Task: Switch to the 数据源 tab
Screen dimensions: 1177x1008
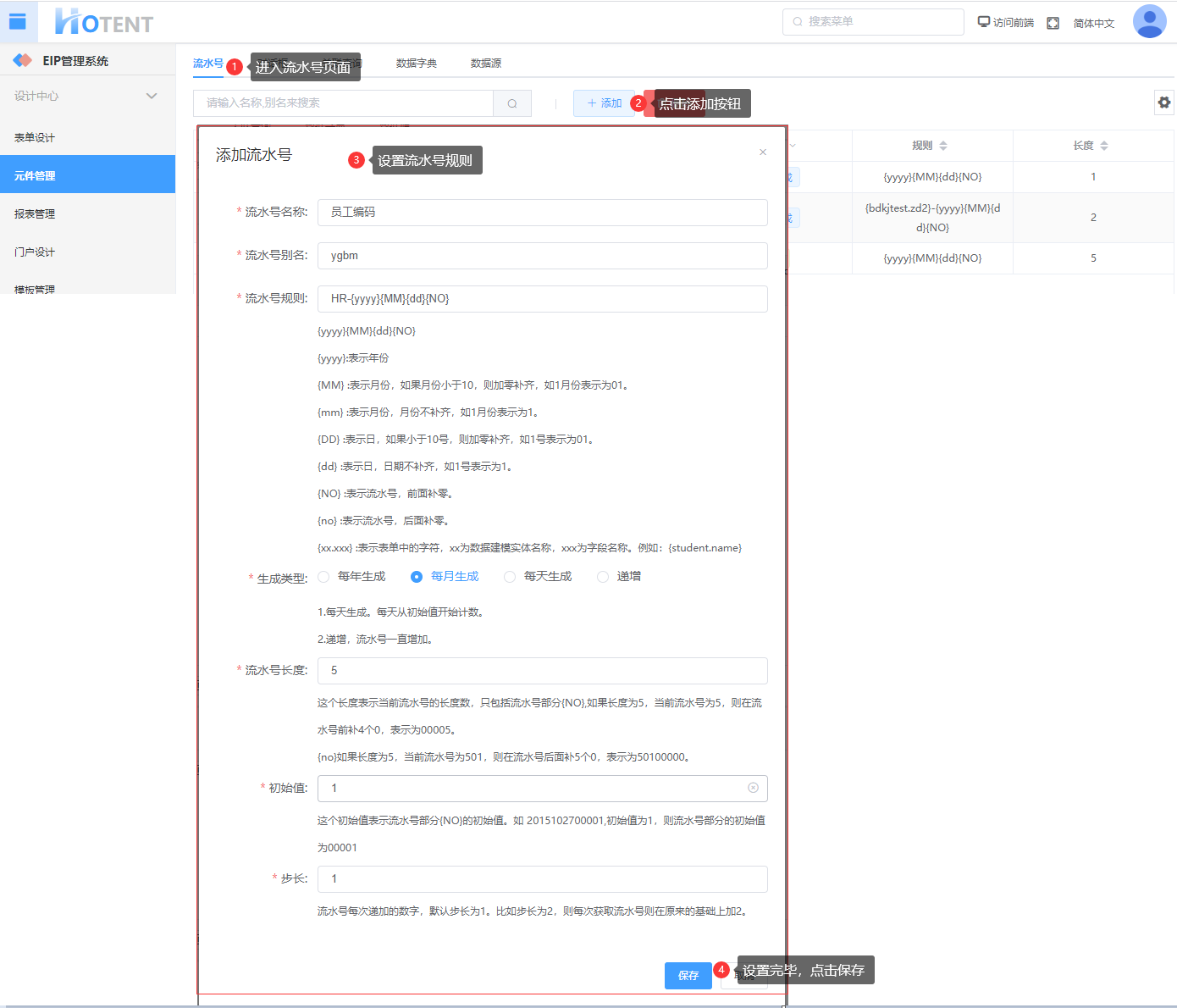Action: (486, 64)
